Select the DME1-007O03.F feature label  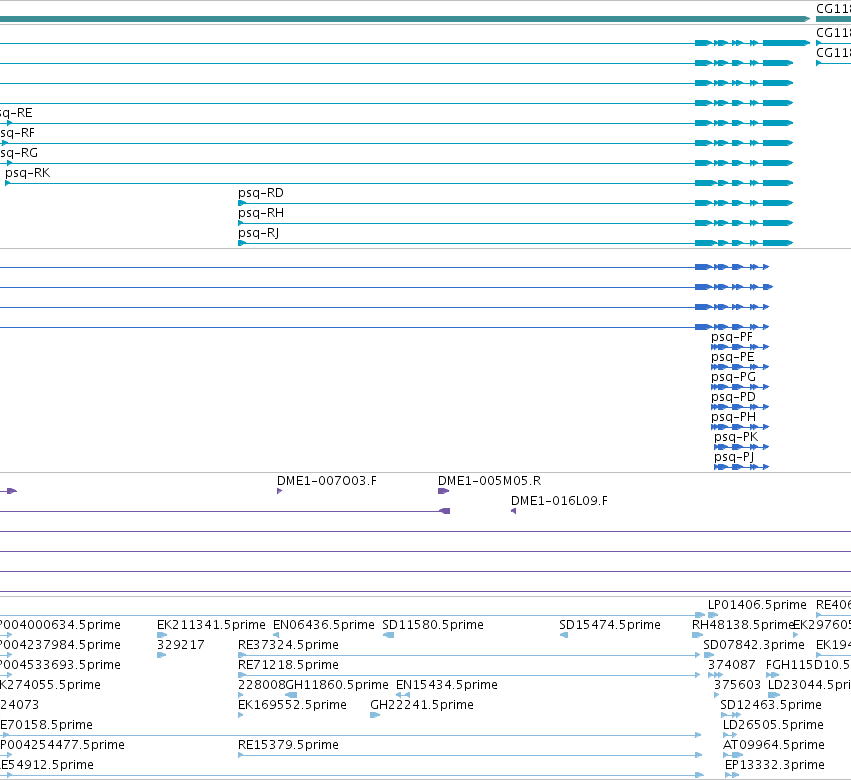point(327,481)
